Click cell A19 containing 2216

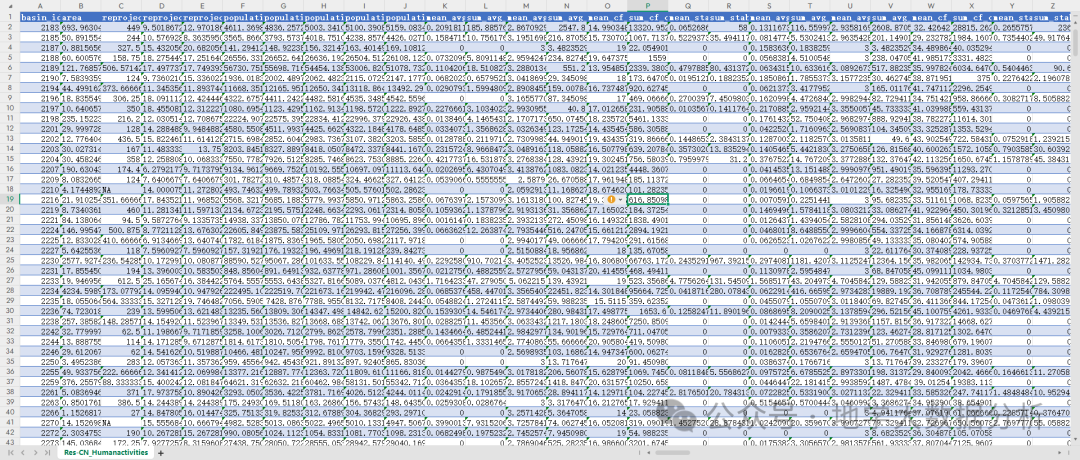point(39,198)
